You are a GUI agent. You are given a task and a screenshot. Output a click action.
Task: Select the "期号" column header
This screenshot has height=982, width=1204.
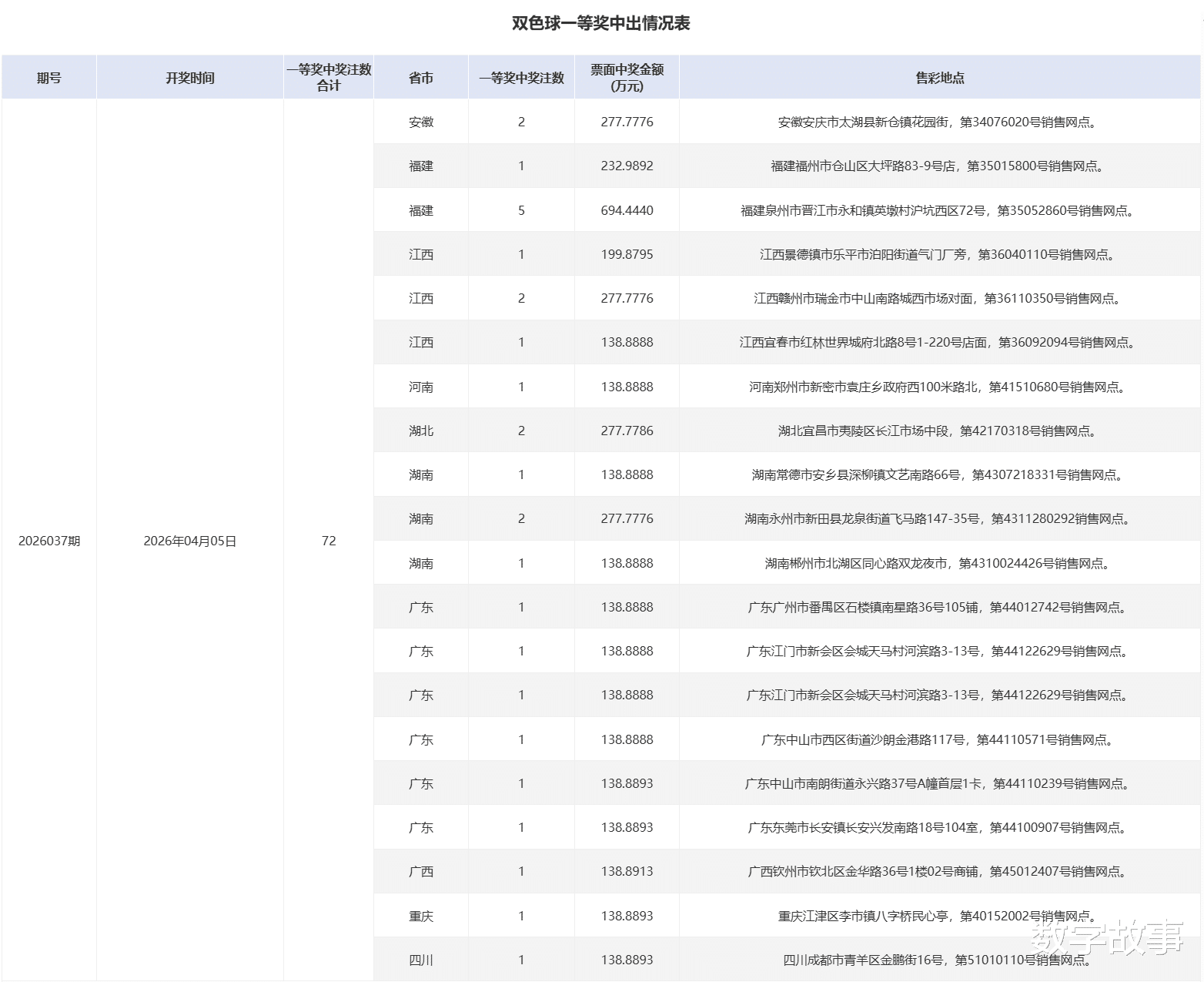(49, 78)
